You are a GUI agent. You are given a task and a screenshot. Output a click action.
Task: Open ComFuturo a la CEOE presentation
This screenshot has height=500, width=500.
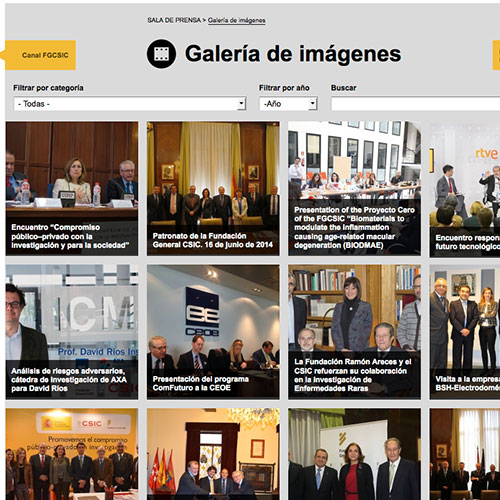click(213, 332)
